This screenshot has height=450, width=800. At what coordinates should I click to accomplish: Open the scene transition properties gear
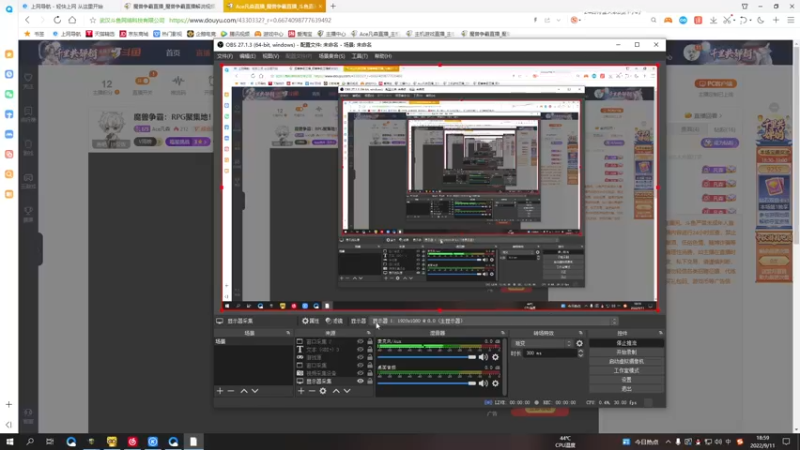(x=580, y=343)
